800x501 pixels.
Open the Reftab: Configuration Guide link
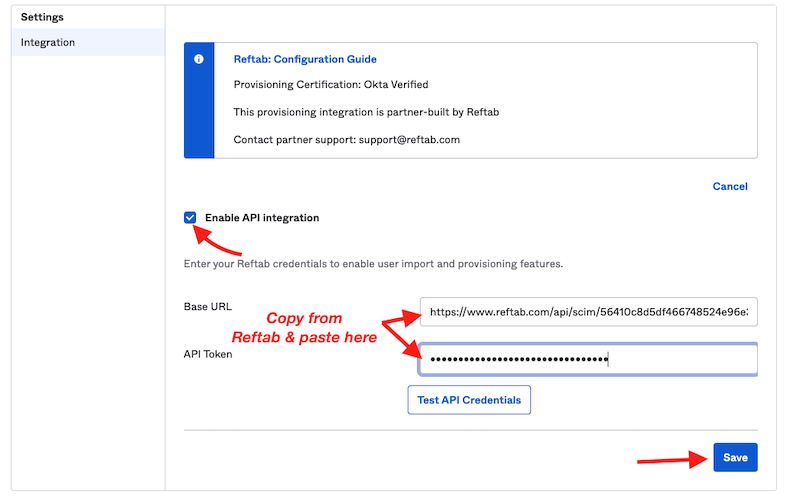(305, 59)
